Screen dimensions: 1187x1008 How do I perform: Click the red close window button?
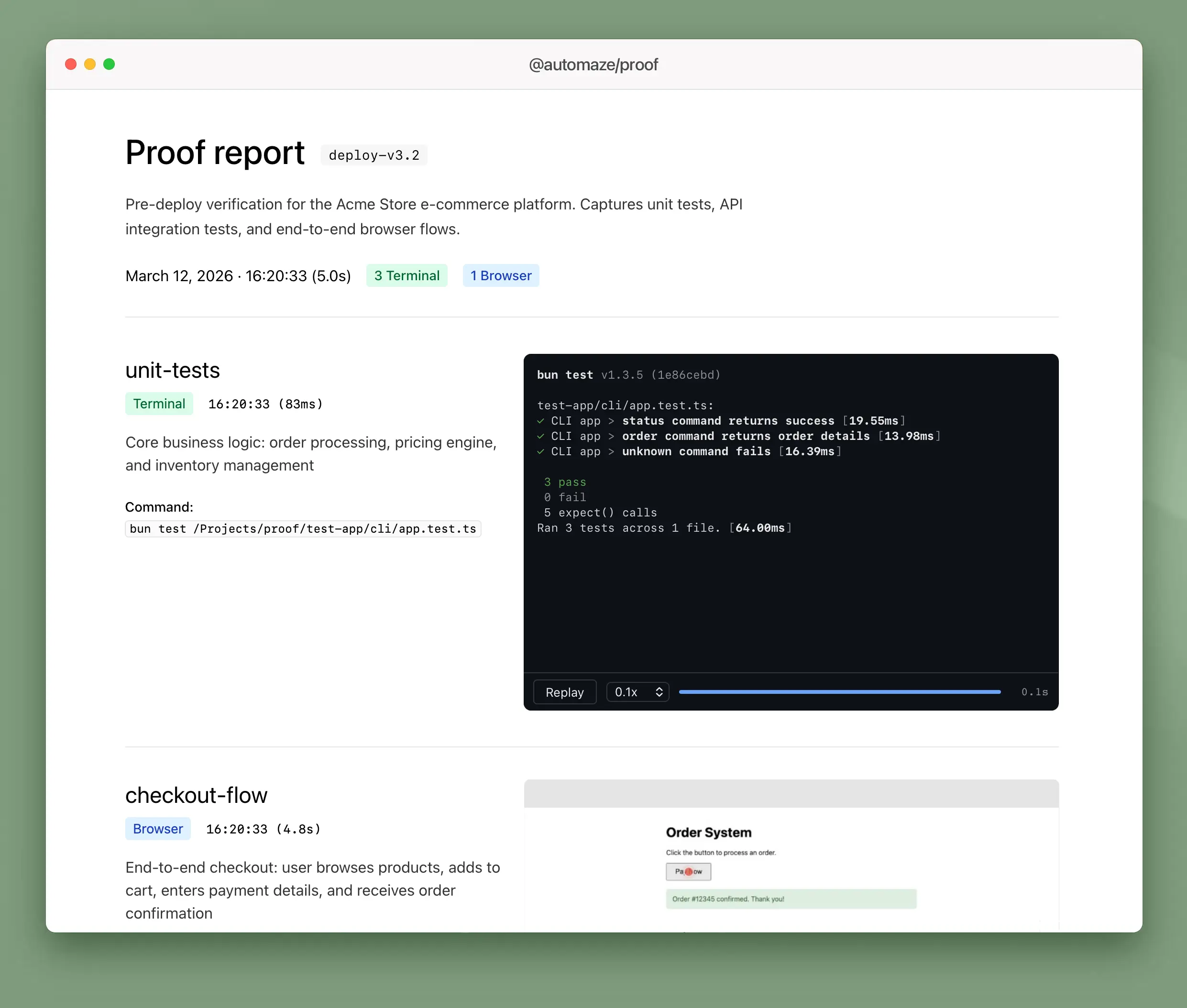point(71,64)
